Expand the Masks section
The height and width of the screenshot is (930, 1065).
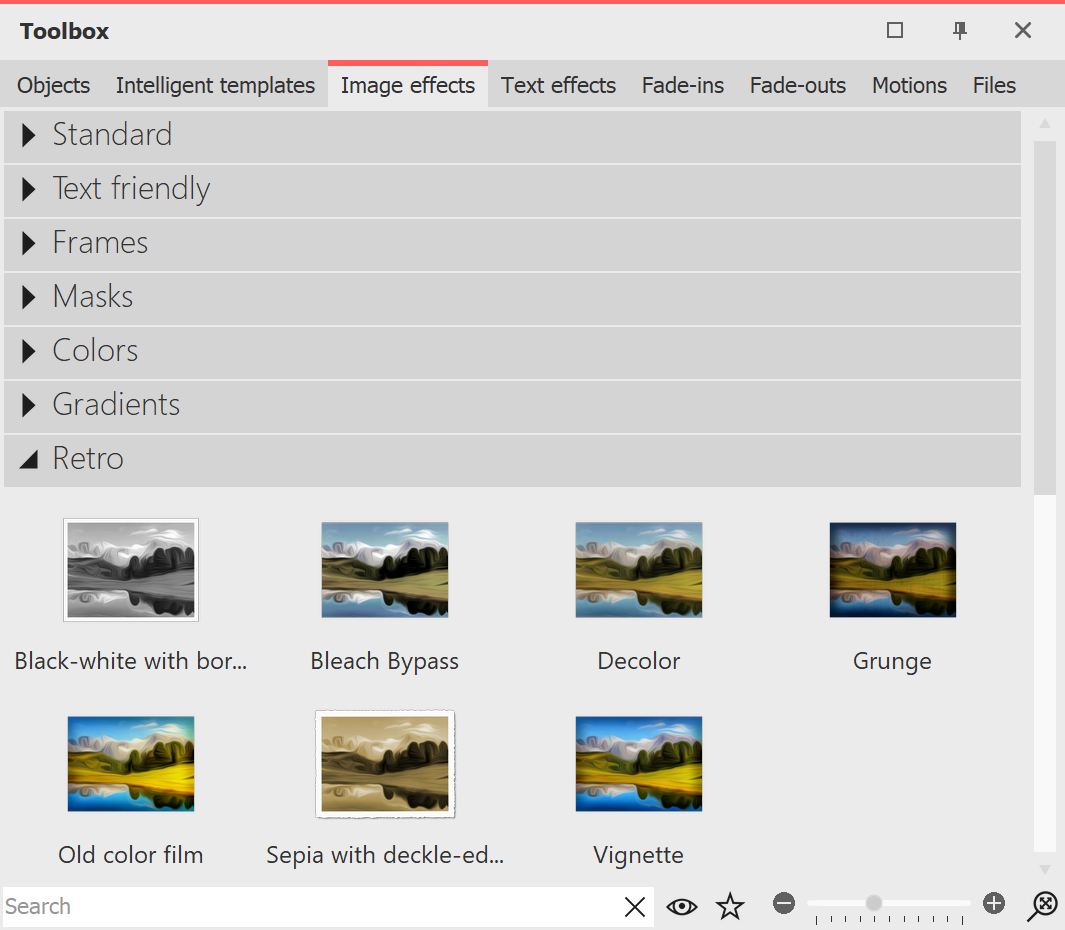coord(92,296)
